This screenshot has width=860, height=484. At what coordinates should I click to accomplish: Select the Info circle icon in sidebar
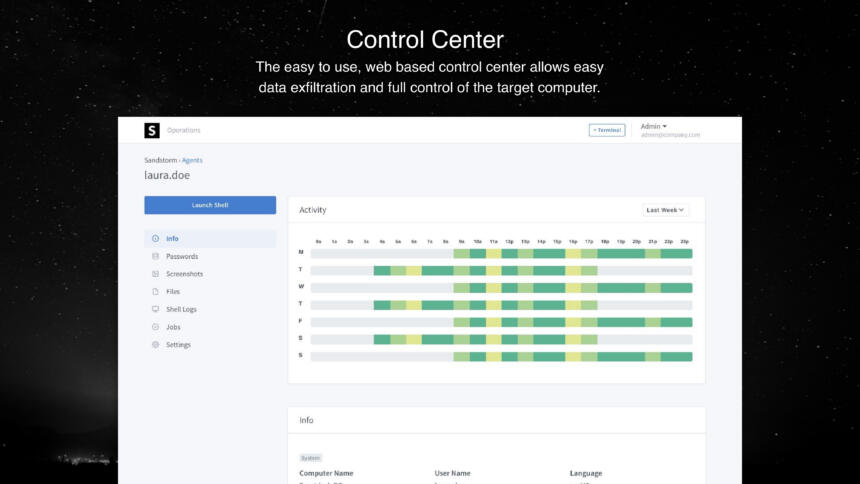point(155,239)
